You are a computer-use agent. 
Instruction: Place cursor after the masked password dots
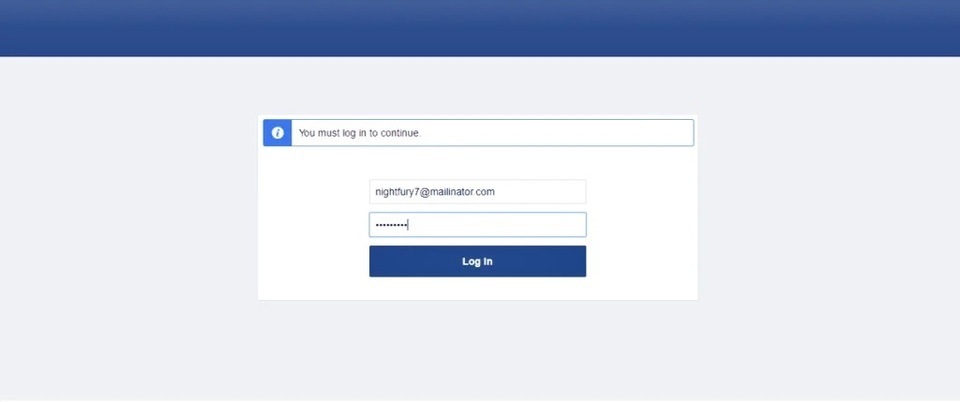coord(409,225)
